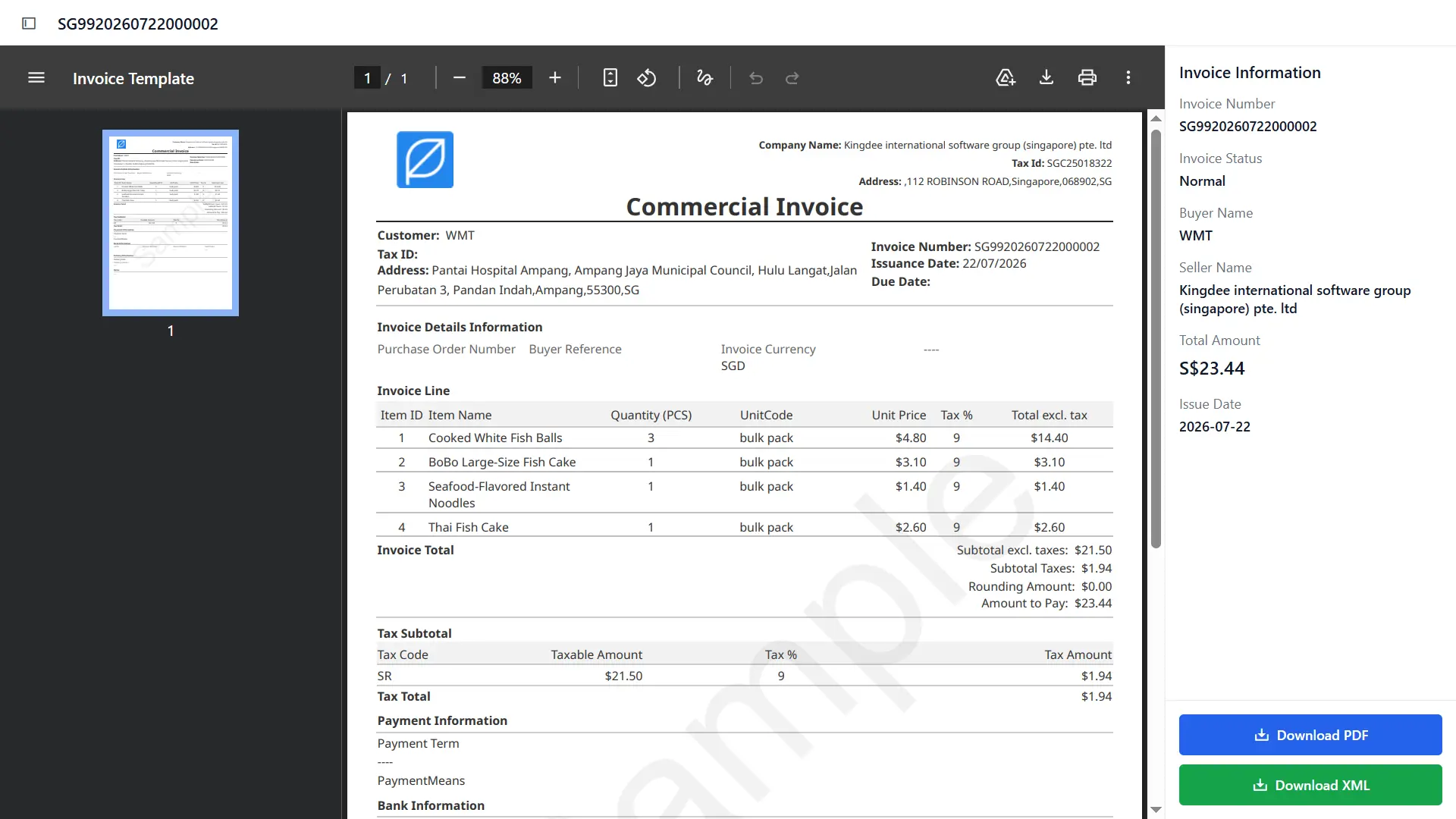1456x819 pixels.
Task: Click the S$23.44 total amount
Action: [1212, 369]
